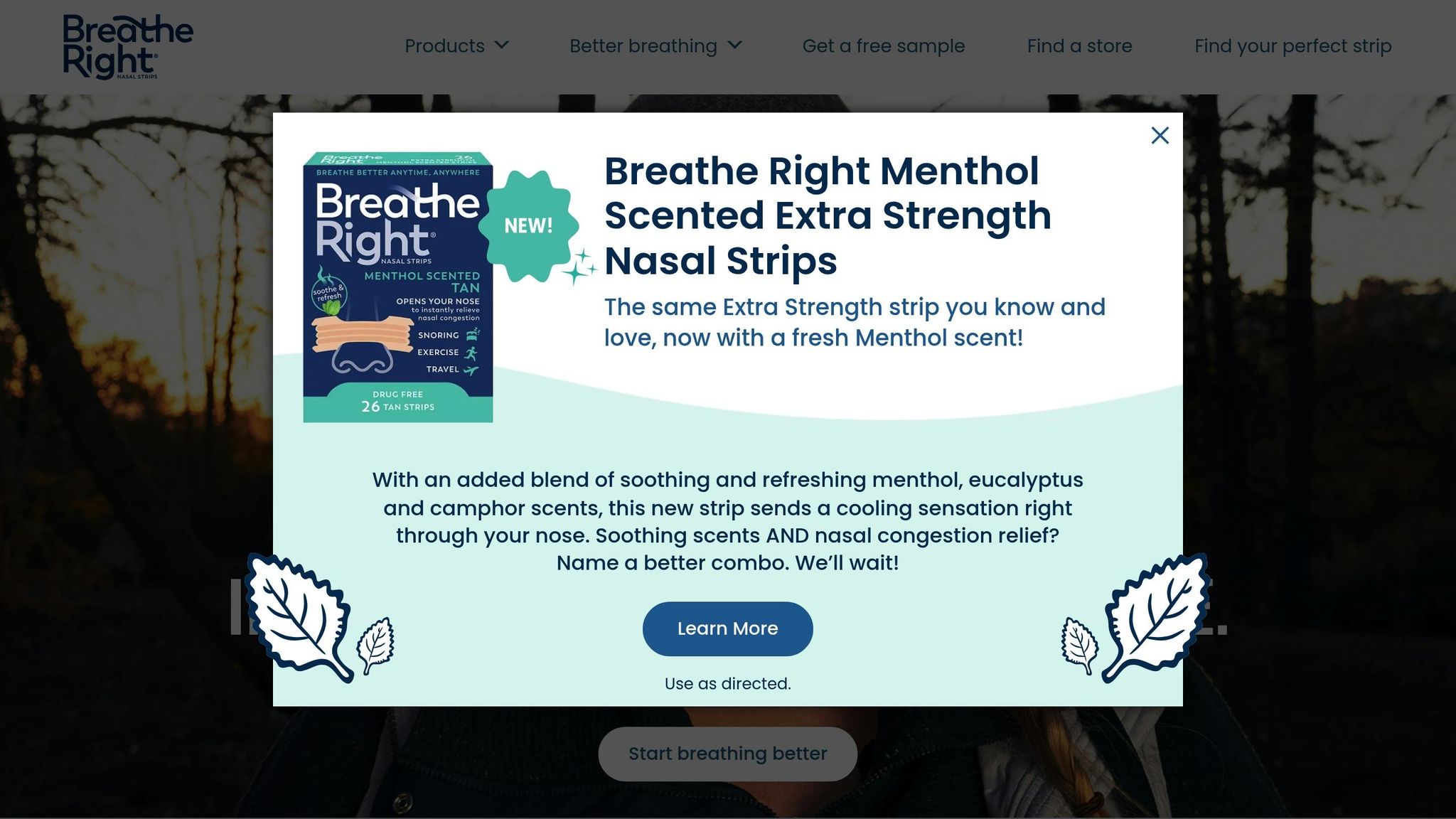1456x819 pixels.
Task: Click the small left mint leaf
Action: (375, 645)
